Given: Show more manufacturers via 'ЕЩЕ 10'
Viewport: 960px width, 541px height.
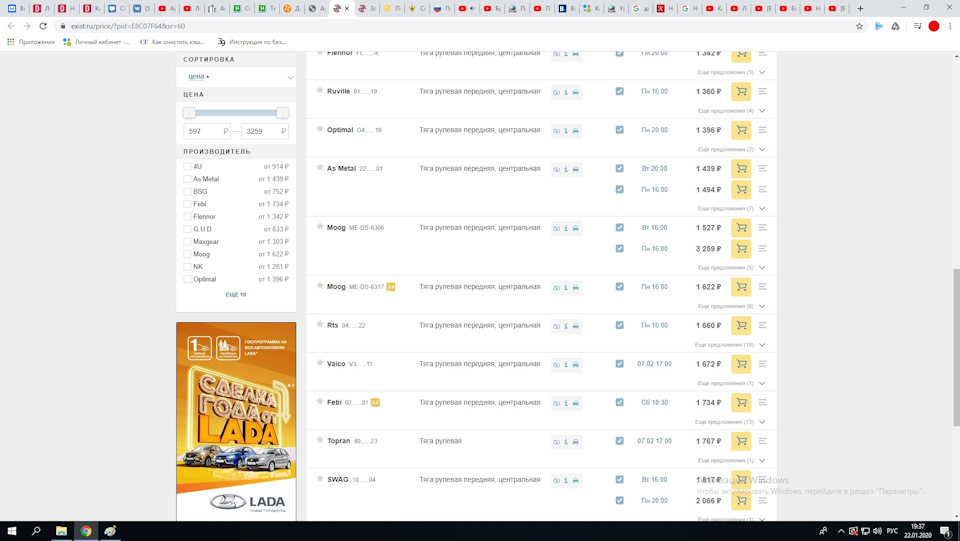Looking at the screenshot, I should [236, 294].
